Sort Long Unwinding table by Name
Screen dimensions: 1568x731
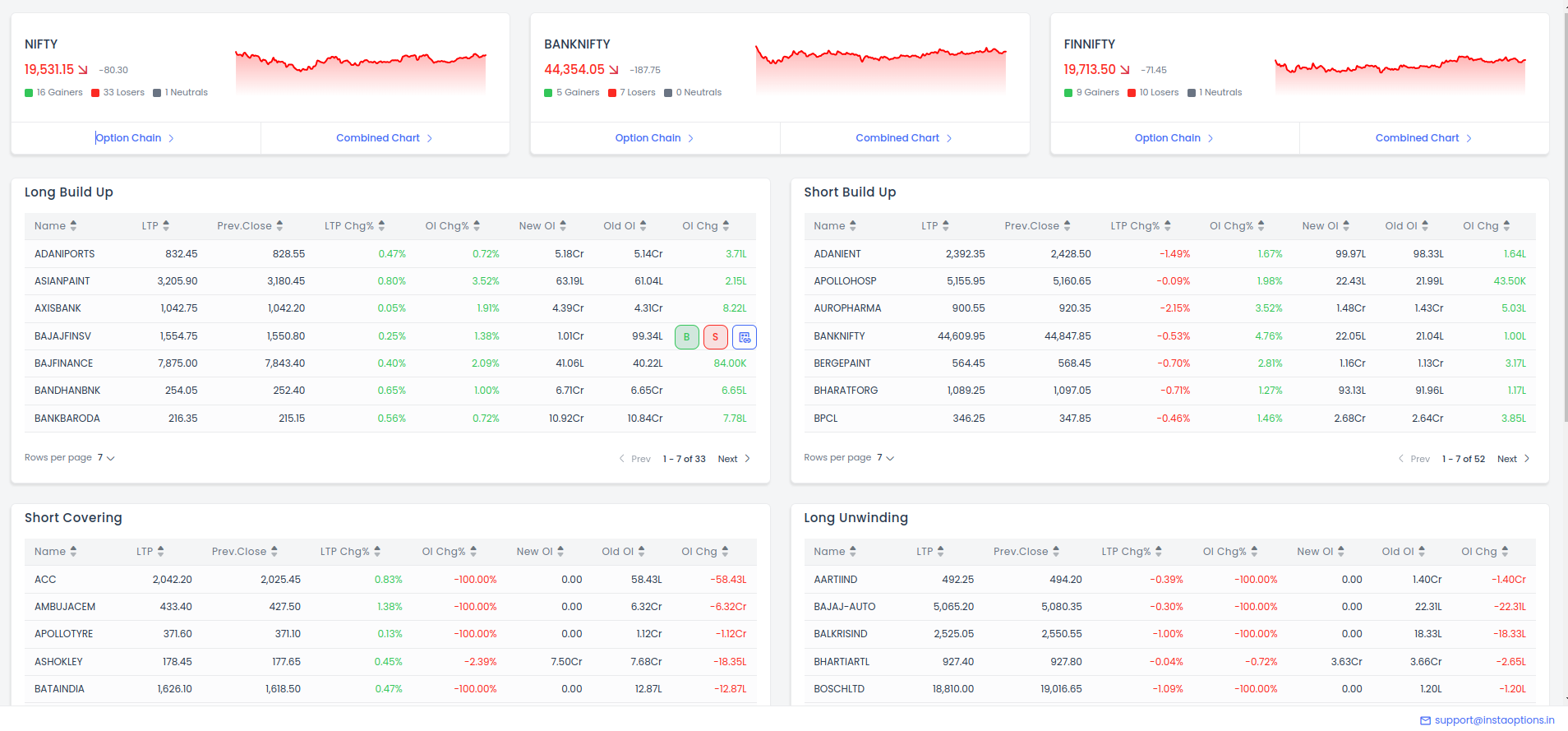pyautogui.click(x=835, y=552)
